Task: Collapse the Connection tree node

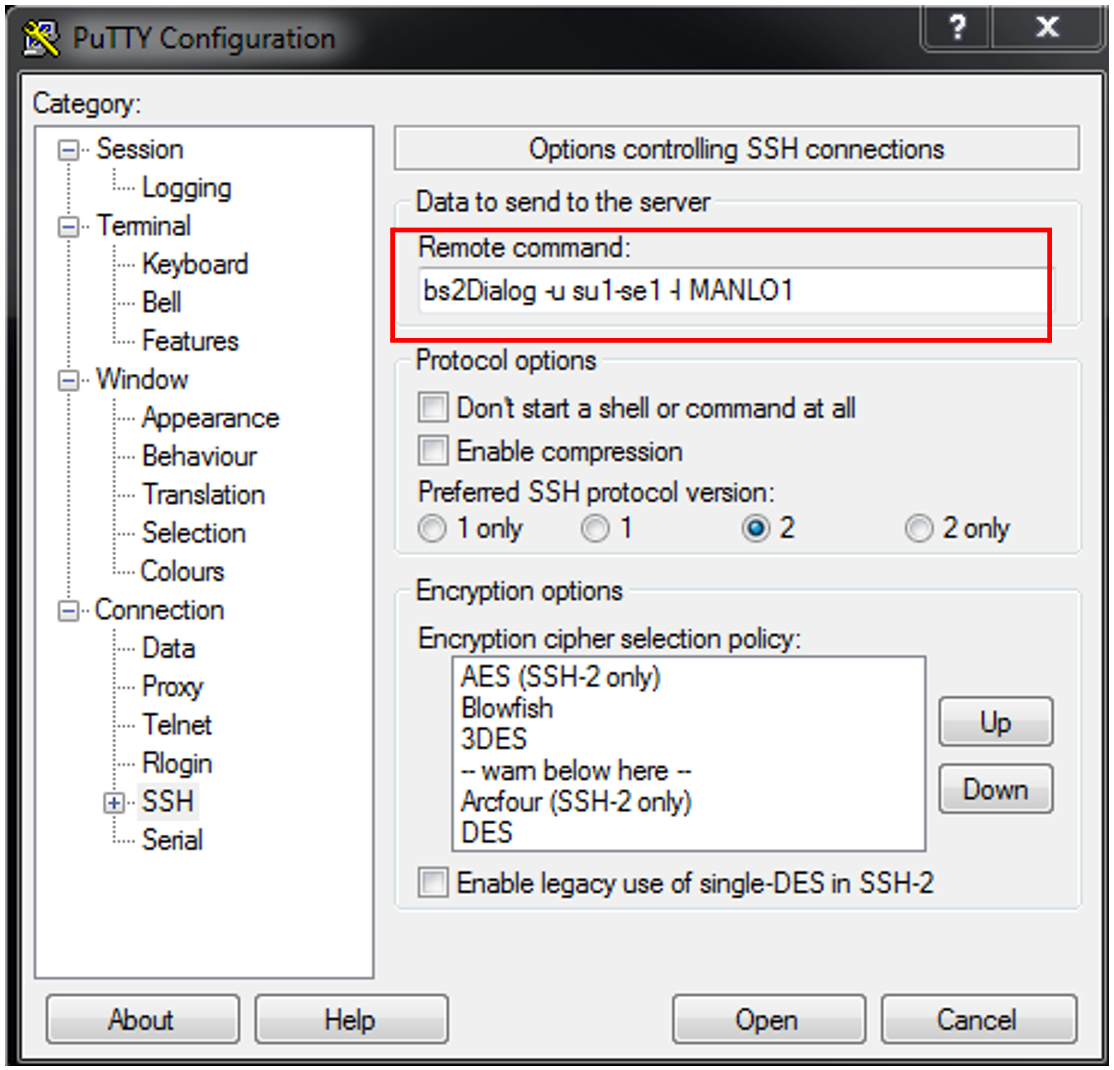Action: 69,611
